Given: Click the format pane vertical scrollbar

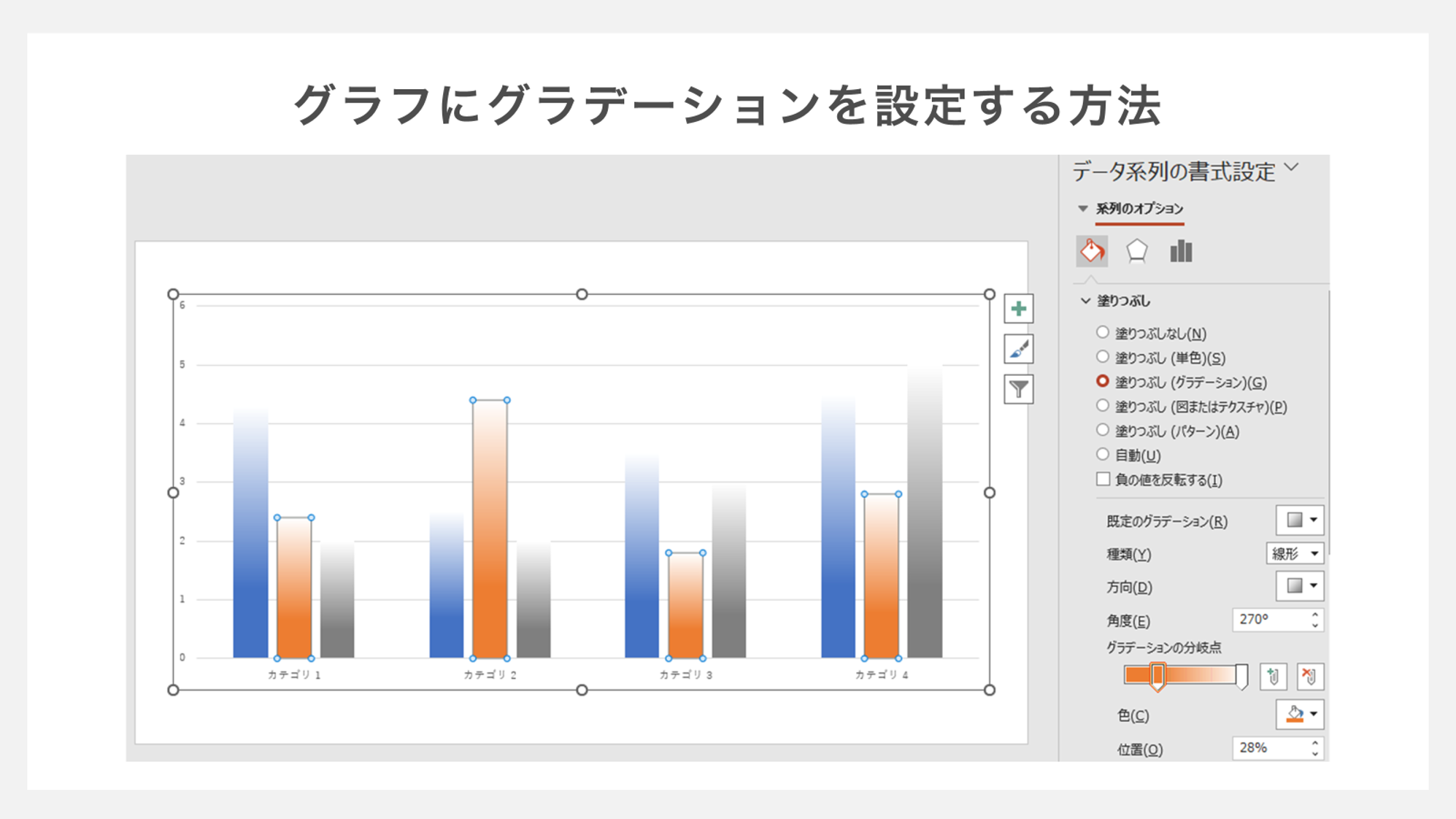Looking at the screenshot, I should click(x=1328, y=423).
